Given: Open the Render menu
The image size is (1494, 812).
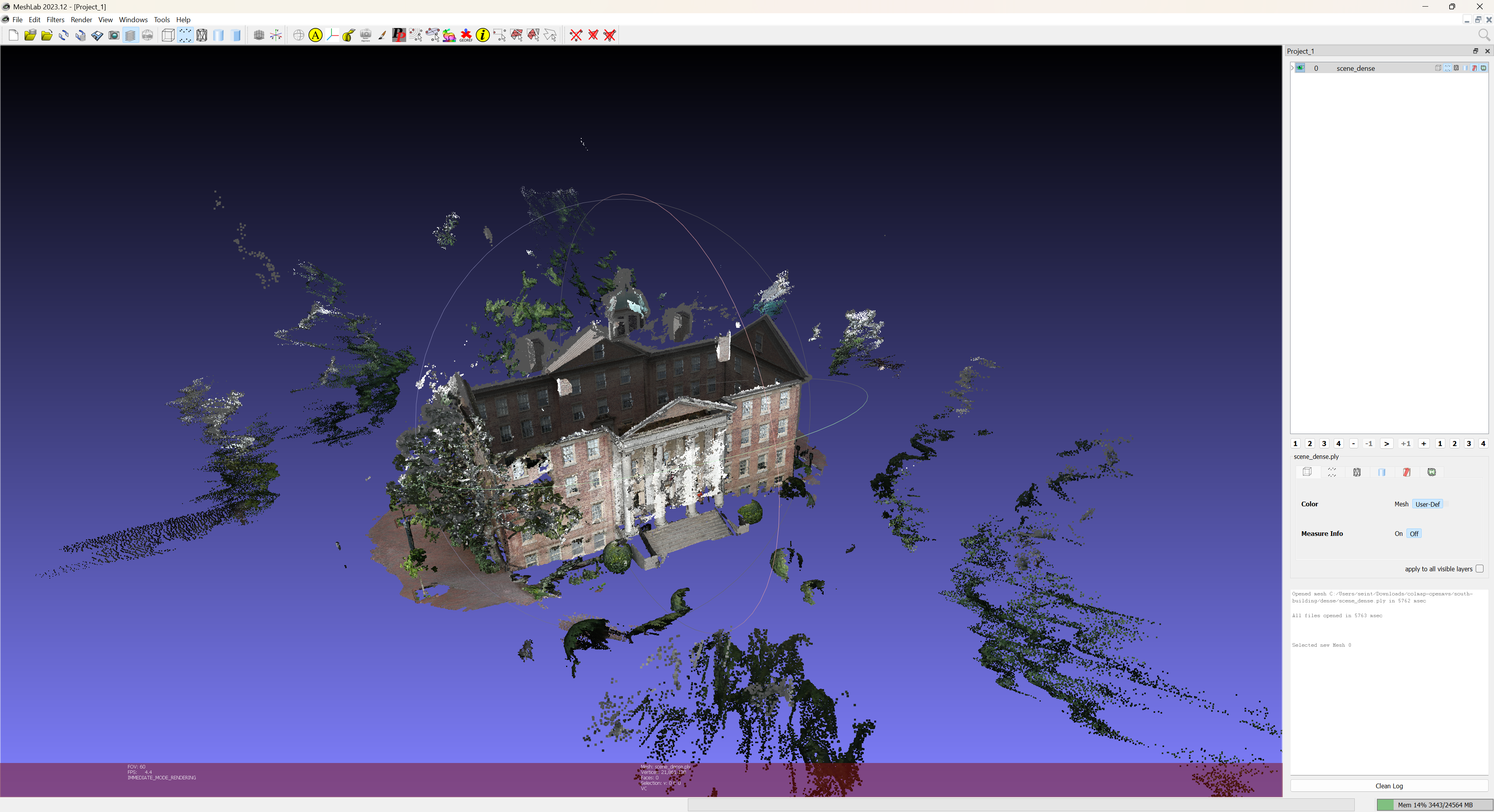Looking at the screenshot, I should coord(81,20).
